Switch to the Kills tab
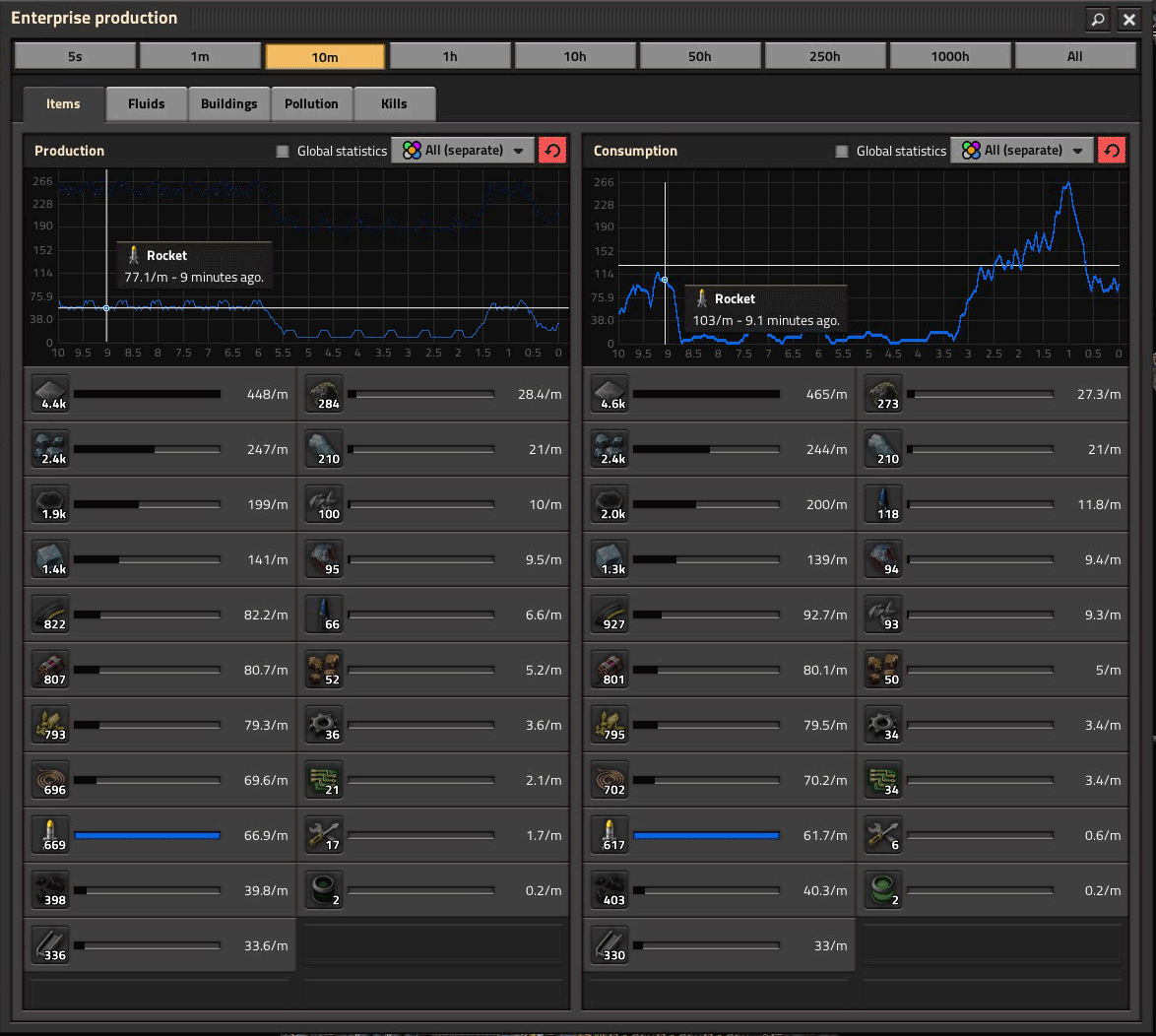 coord(394,103)
